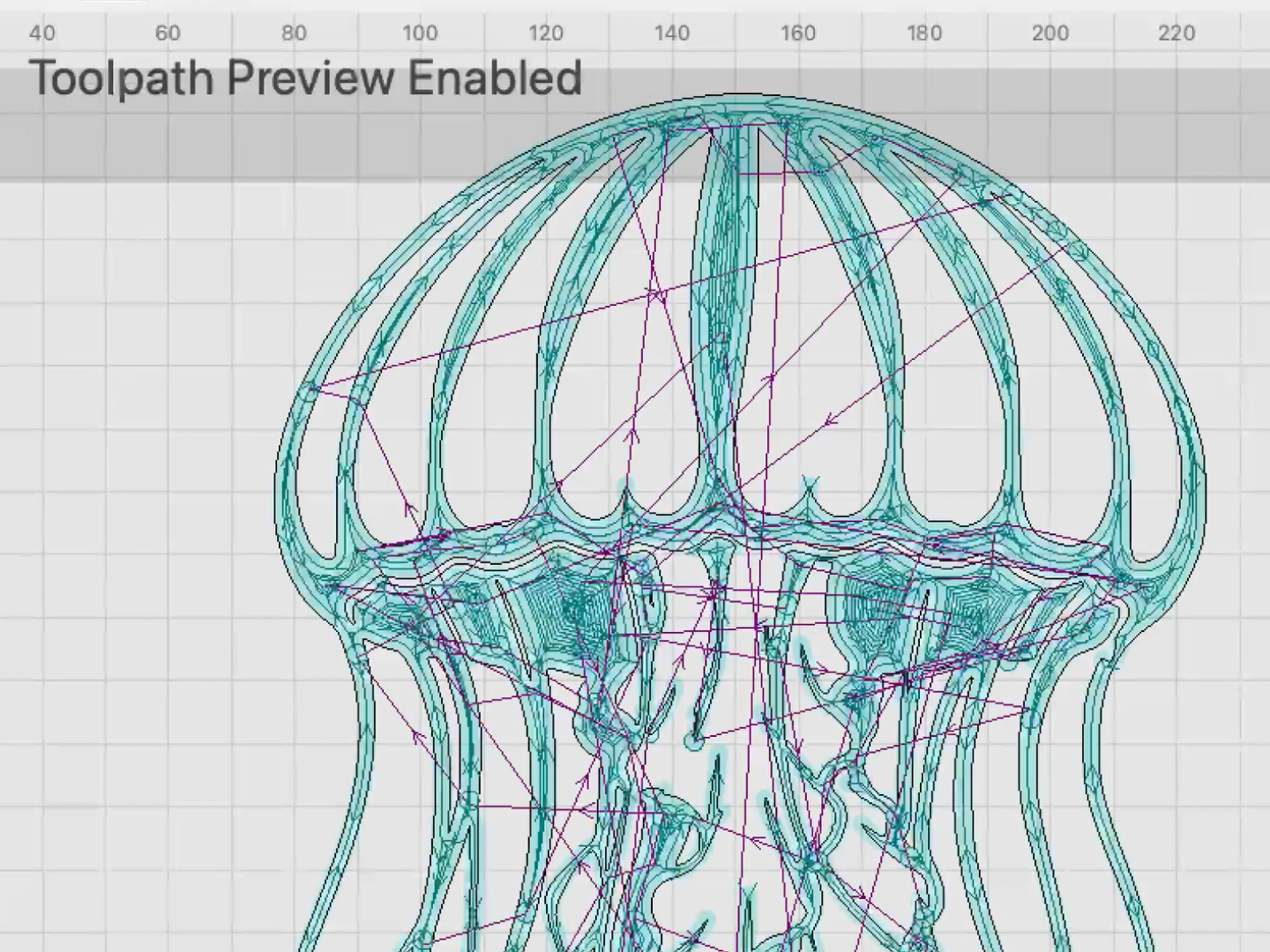
Task: Click the ruler mark labeled 160
Action: coord(798,33)
